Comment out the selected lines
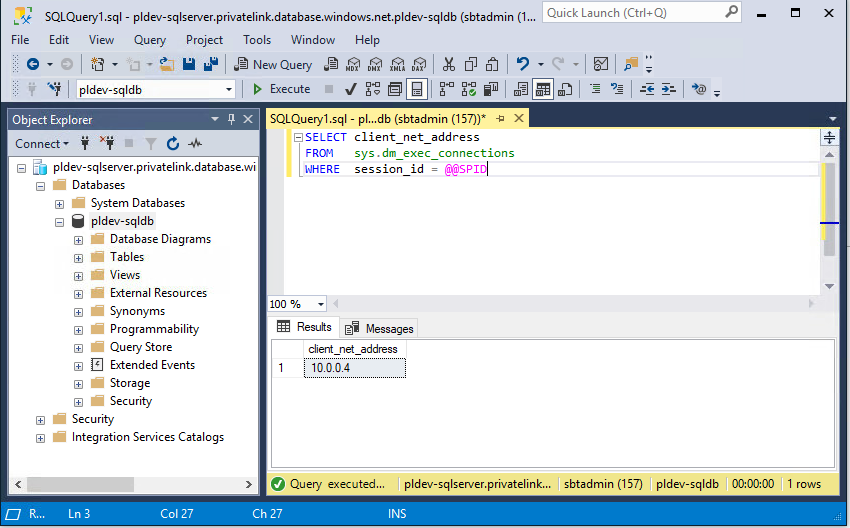Viewport: 850px width, 528px height. (x=595, y=89)
